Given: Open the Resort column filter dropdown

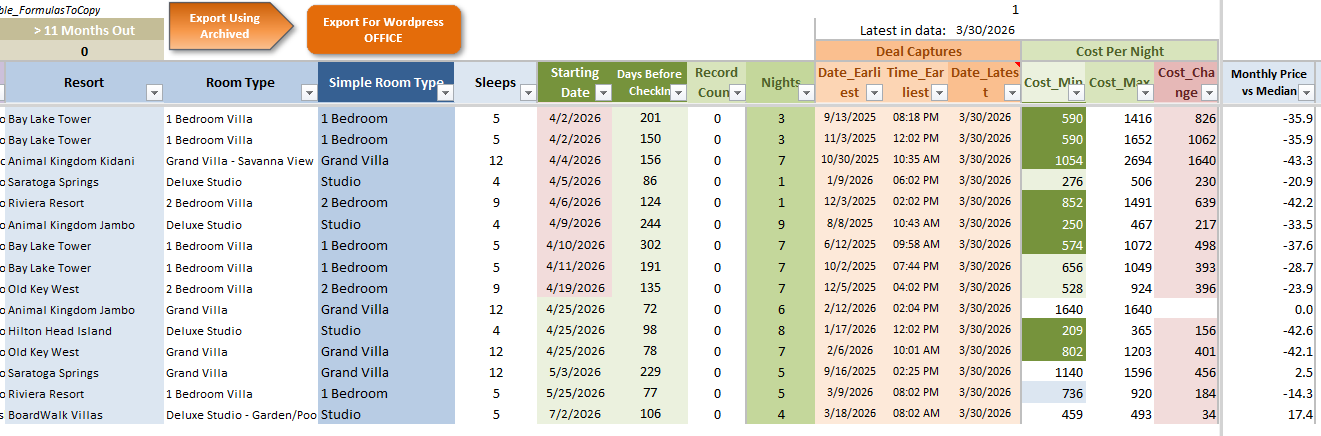Looking at the screenshot, I should (x=154, y=92).
